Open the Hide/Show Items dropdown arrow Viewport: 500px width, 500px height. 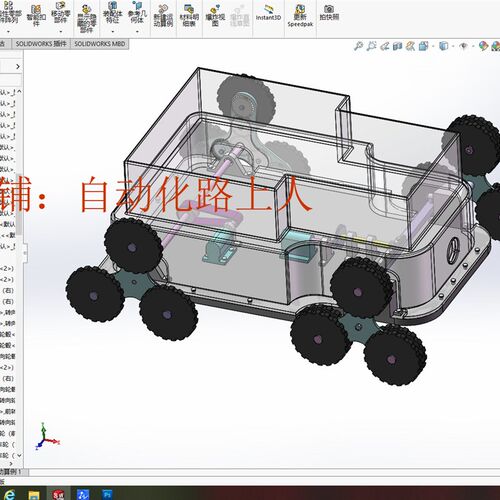click(x=473, y=46)
